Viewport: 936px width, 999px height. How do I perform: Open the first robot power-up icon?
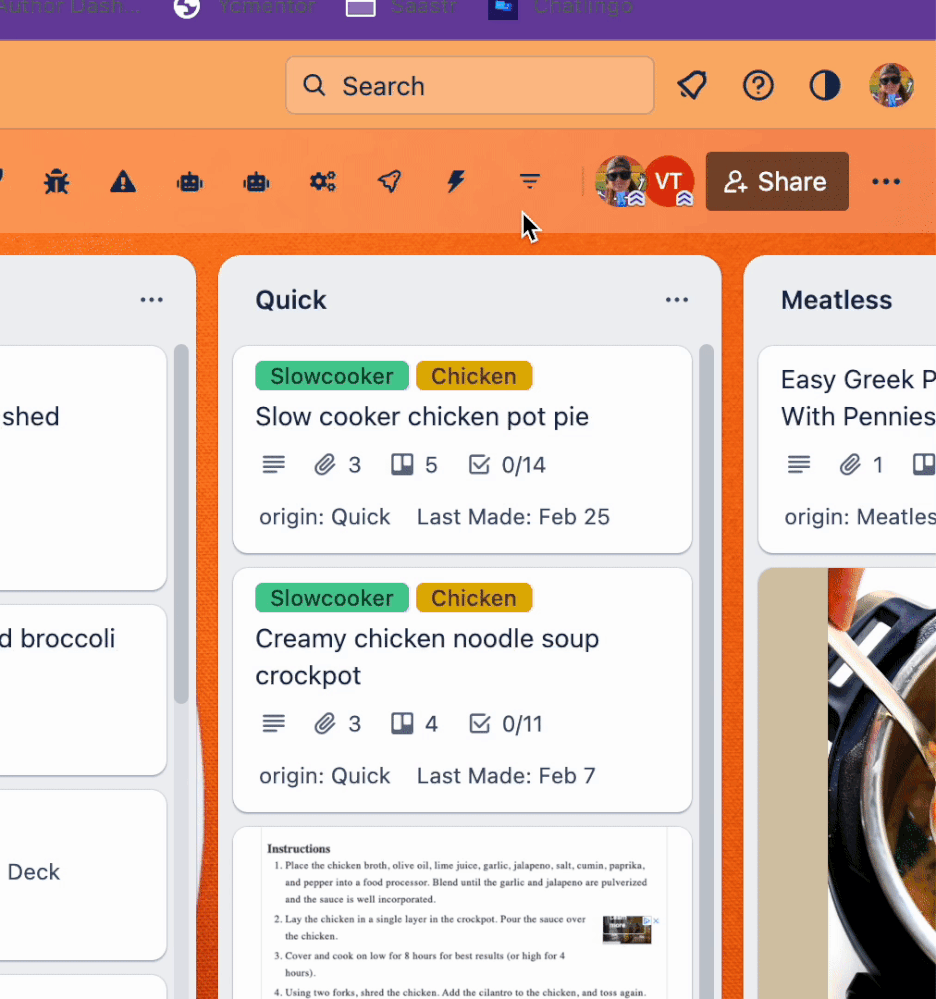tap(189, 183)
